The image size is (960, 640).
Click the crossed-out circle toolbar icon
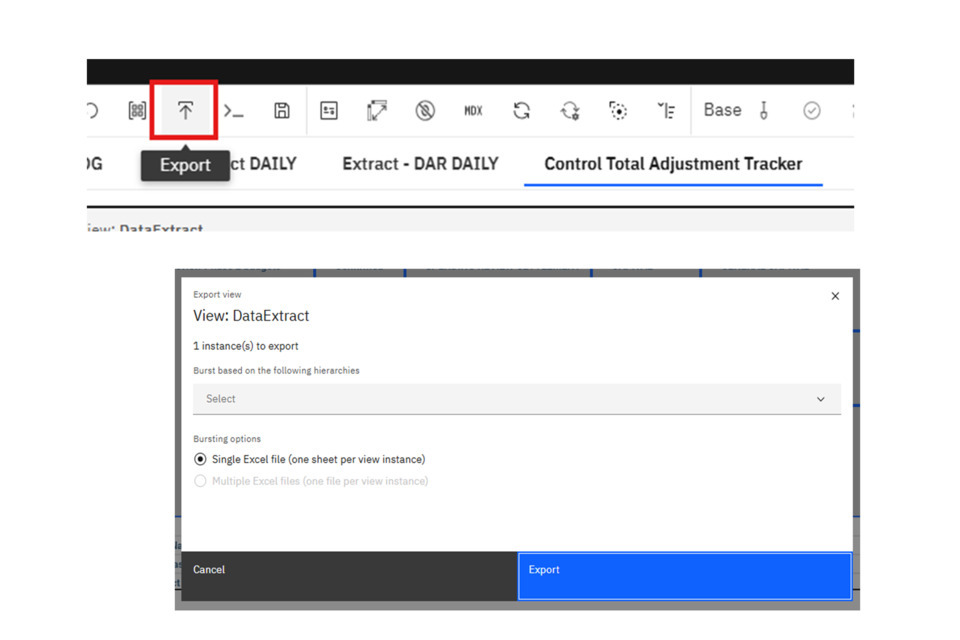(x=425, y=111)
